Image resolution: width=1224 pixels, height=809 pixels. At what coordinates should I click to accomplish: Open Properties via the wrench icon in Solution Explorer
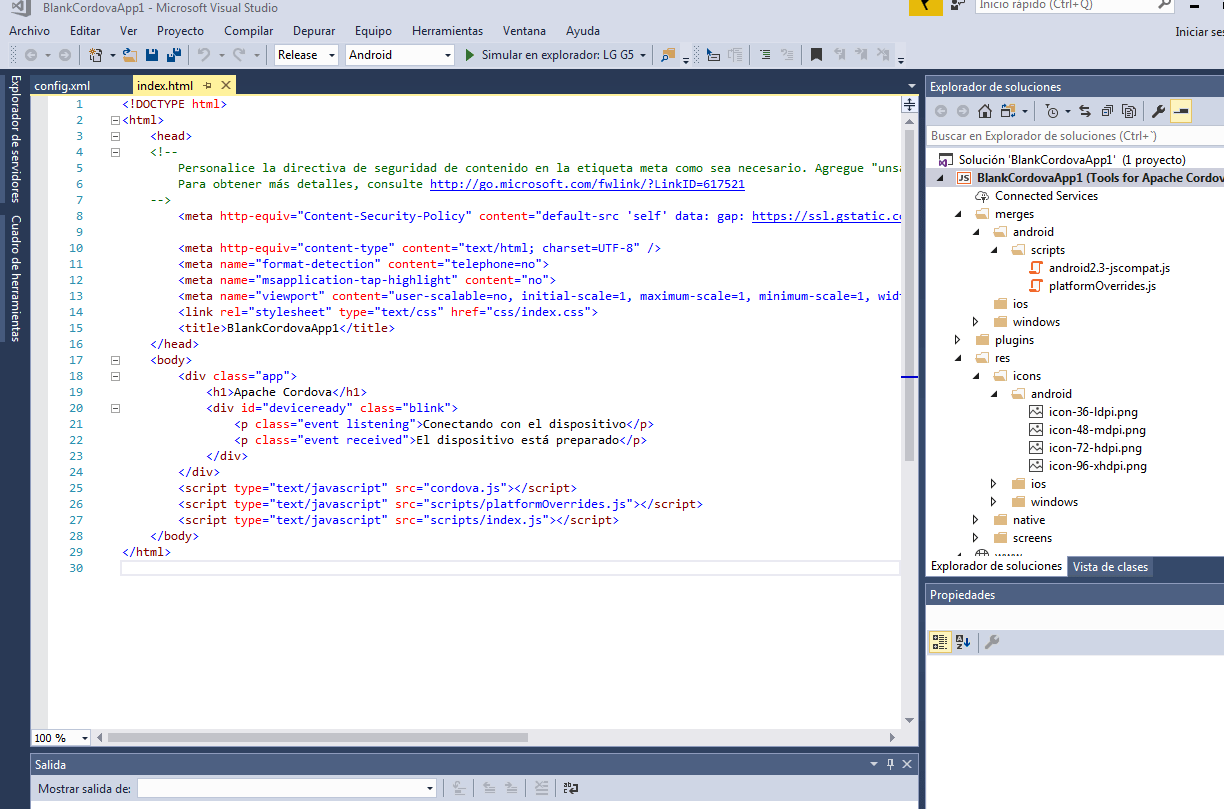click(1158, 111)
